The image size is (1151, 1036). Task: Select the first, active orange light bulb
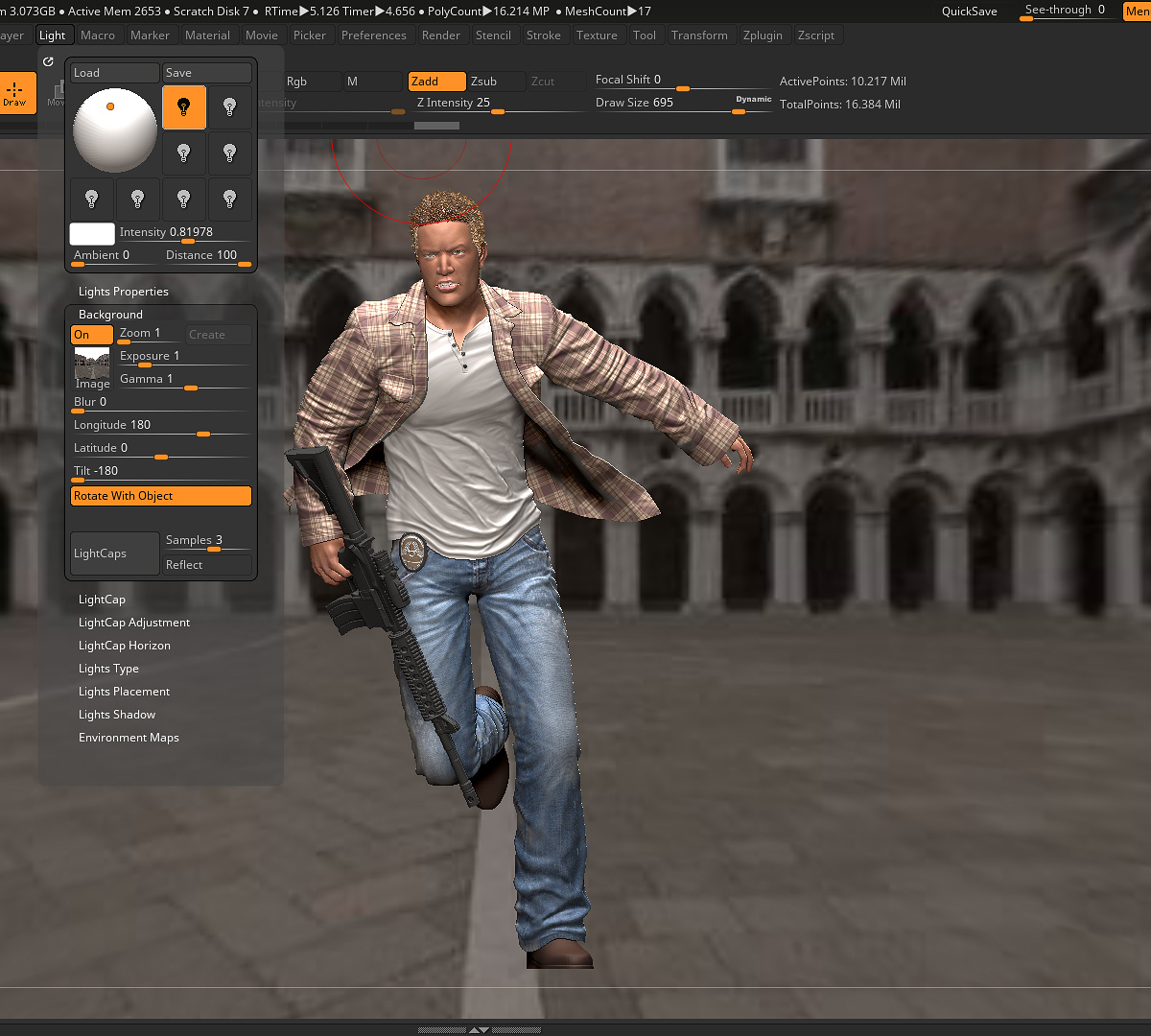pos(184,107)
